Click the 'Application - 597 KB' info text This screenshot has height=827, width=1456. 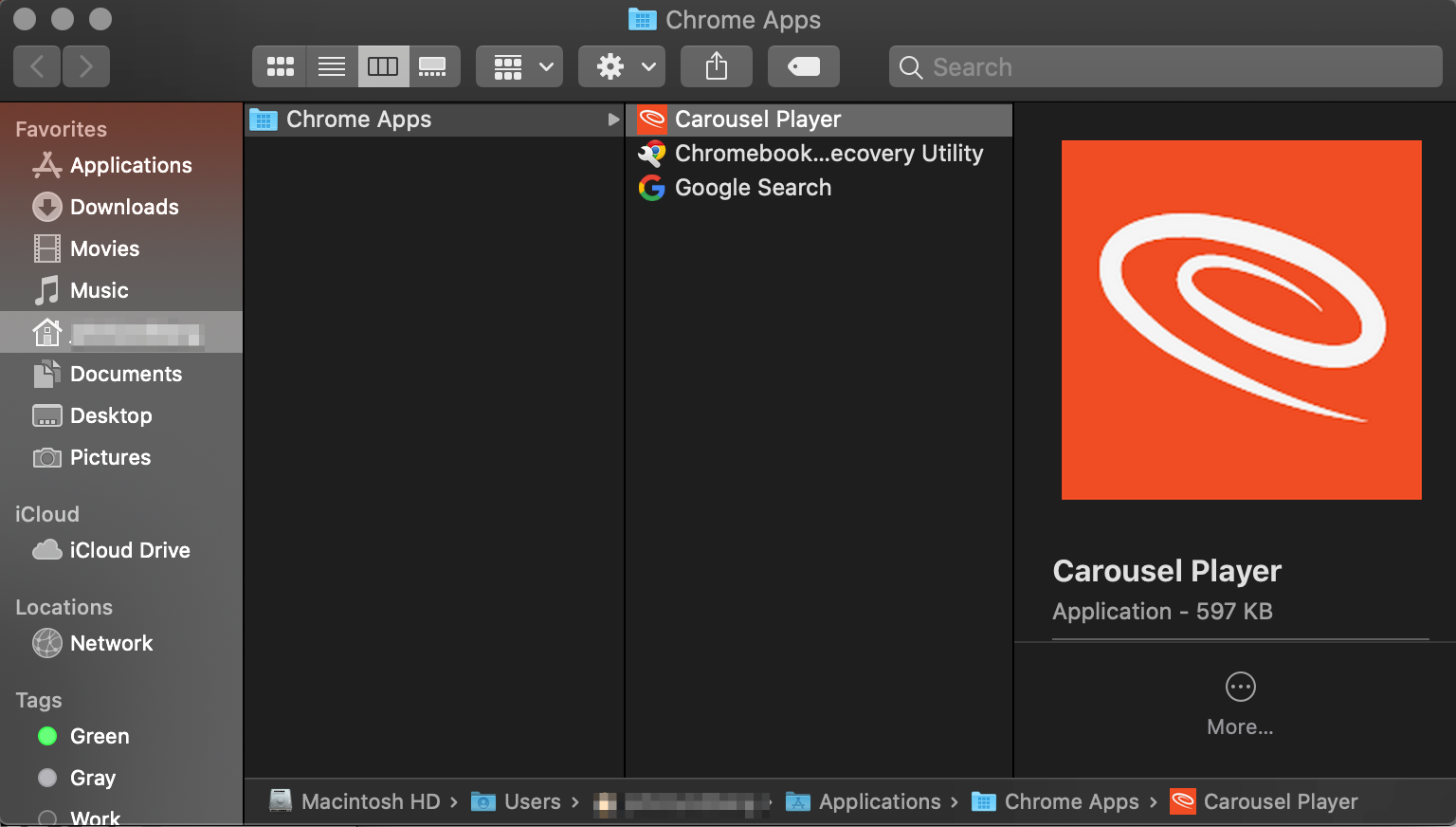tap(1162, 612)
